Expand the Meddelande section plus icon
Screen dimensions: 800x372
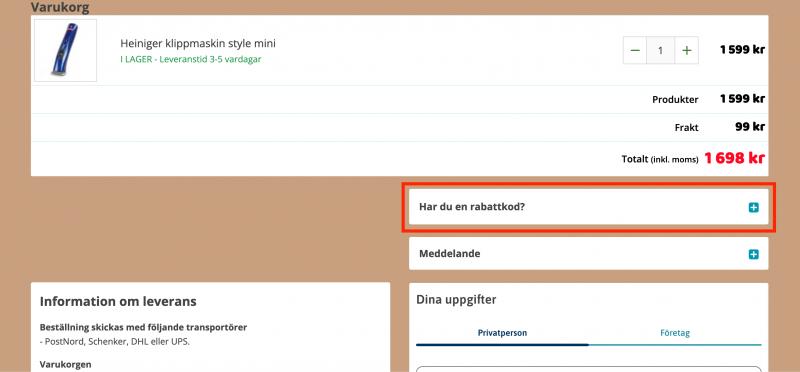(754, 254)
